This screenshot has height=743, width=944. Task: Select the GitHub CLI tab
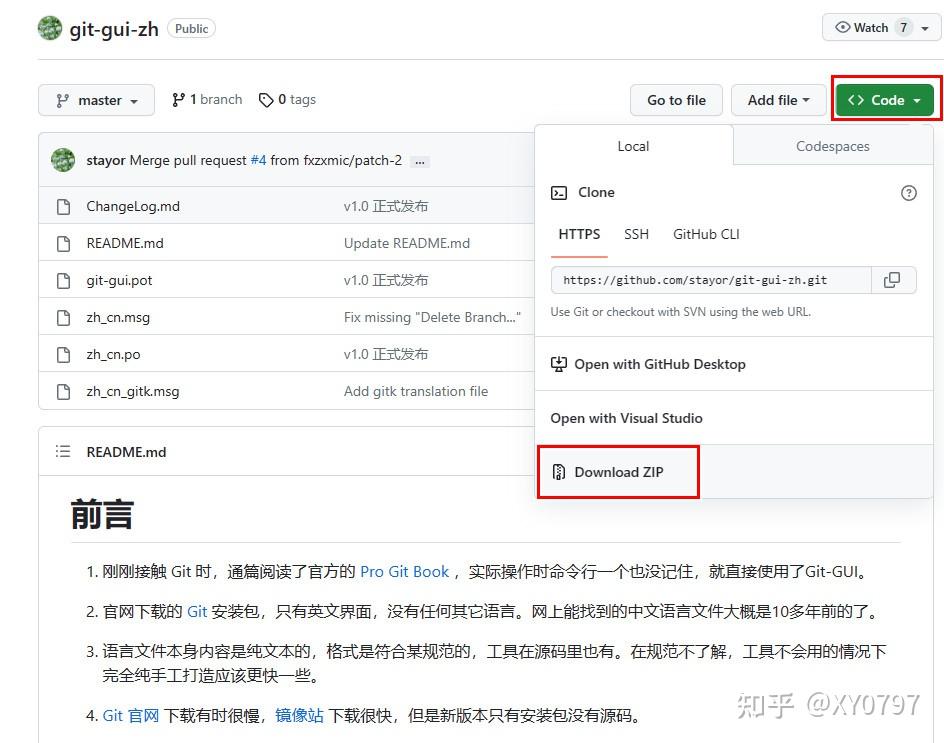point(705,234)
